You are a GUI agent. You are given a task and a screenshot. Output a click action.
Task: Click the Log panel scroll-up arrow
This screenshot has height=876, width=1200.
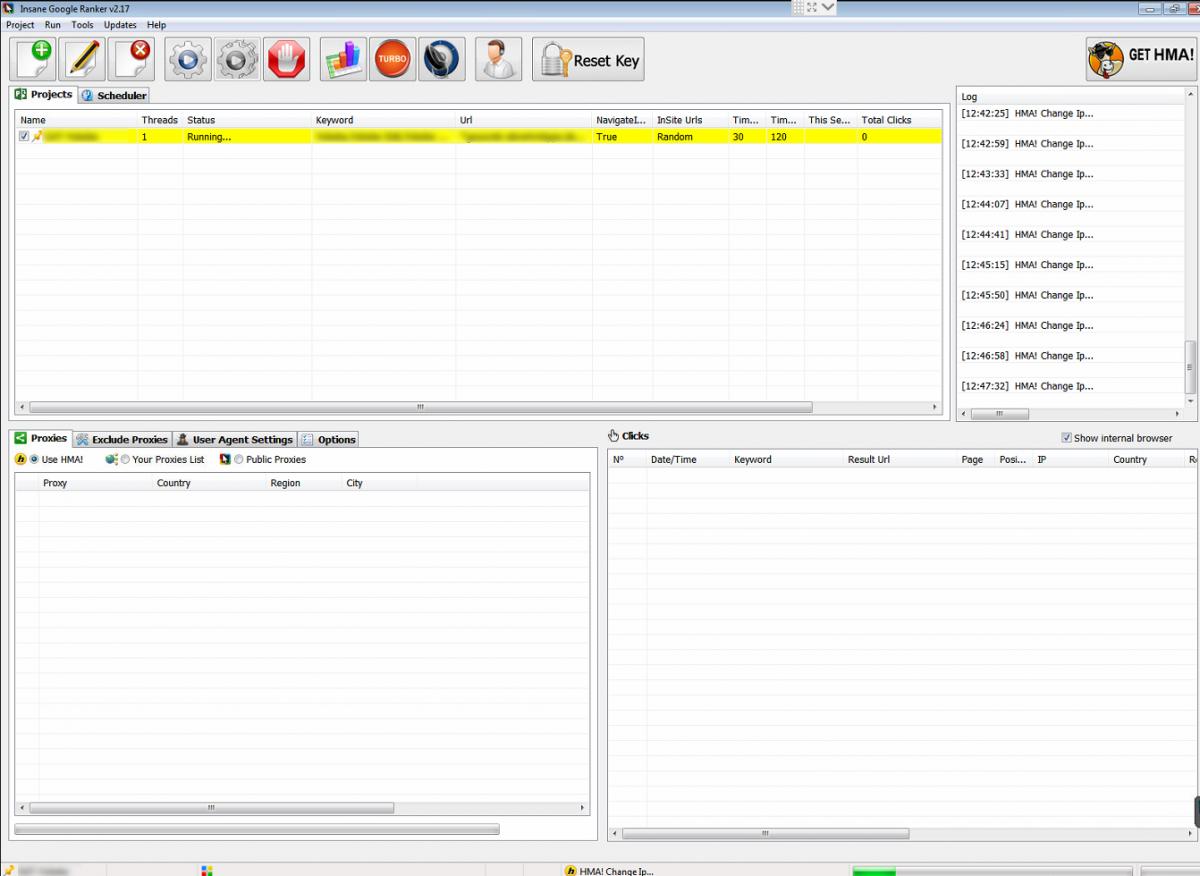coord(1190,94)
